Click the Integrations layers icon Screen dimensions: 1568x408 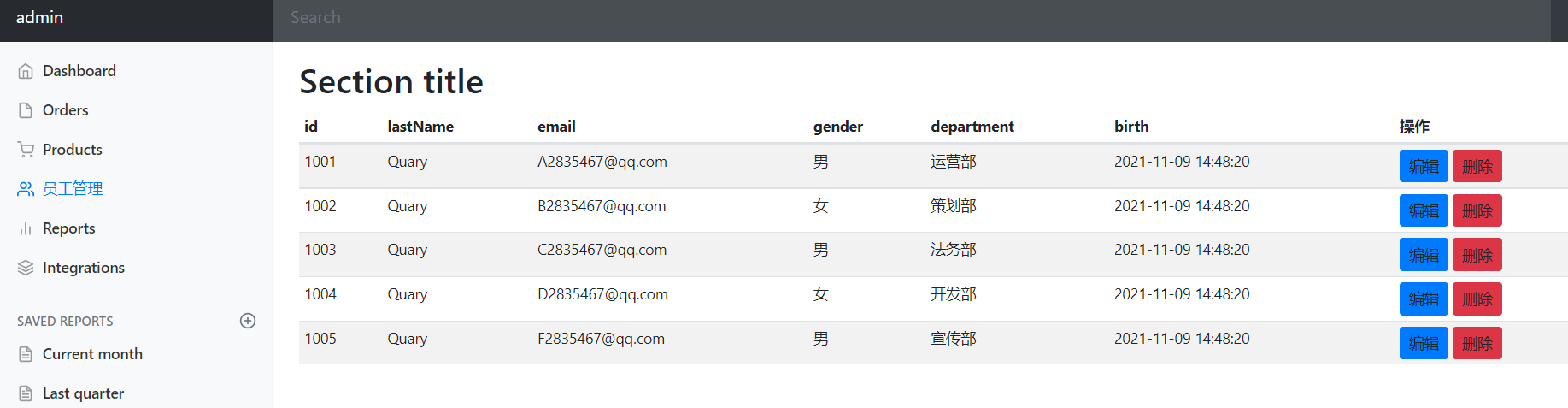click(26, 268)
